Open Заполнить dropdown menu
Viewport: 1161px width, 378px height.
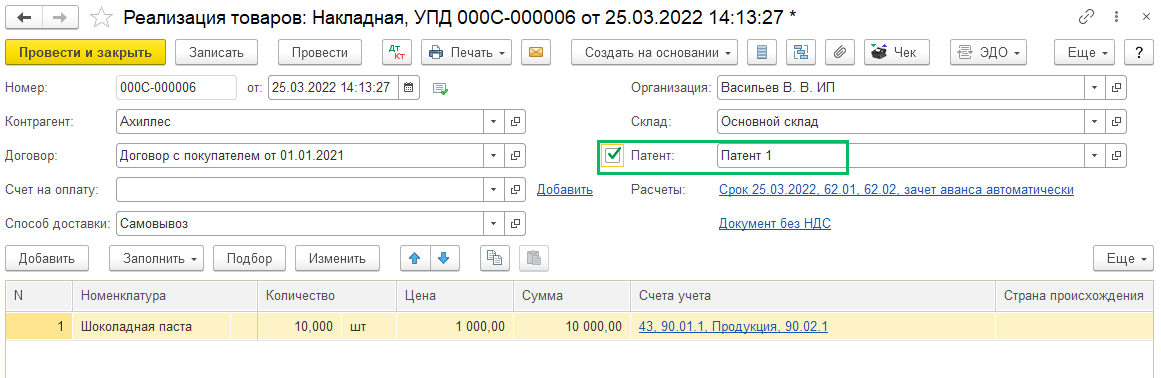tap(157, 258)
